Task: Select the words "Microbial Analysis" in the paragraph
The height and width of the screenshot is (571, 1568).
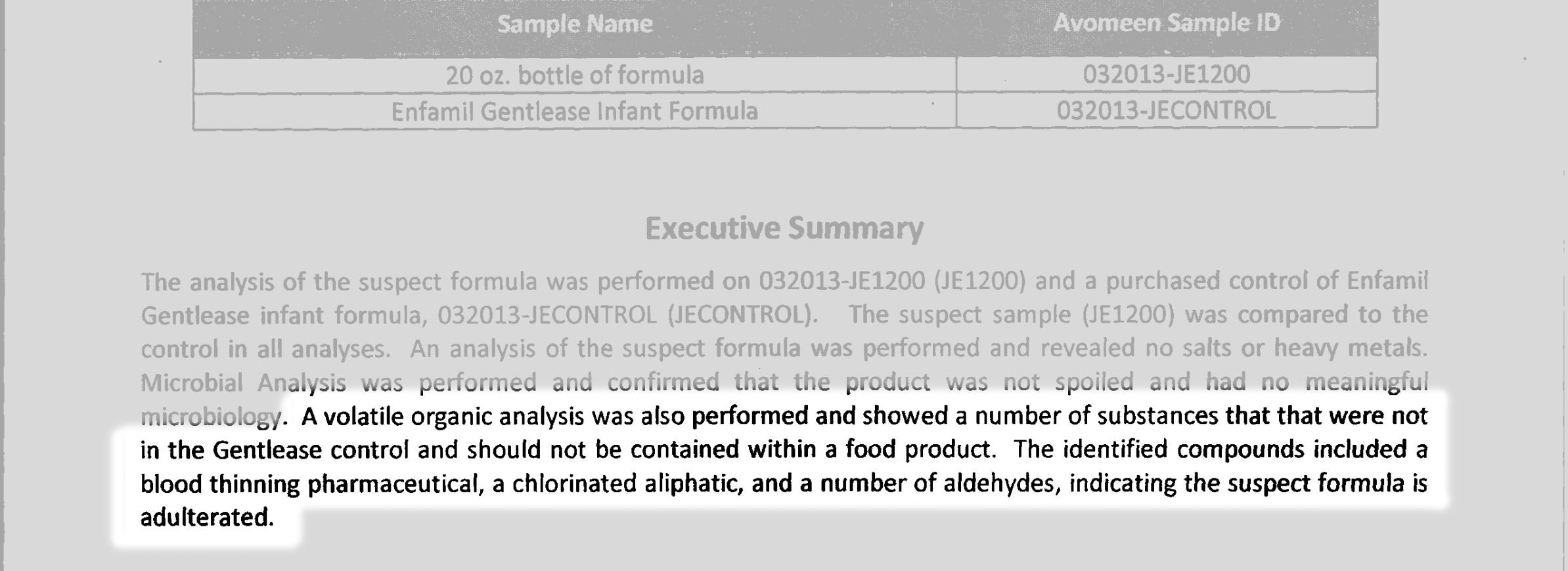Action: [x=243, y=382]
